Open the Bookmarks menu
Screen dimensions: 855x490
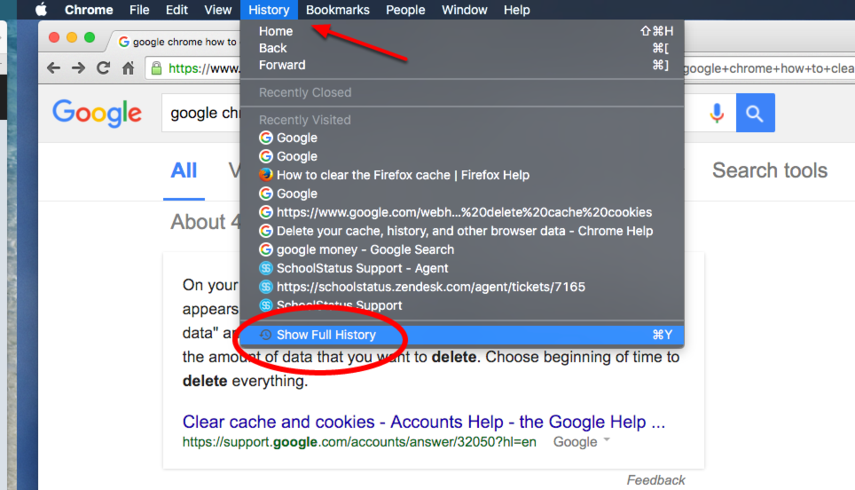tap(338, 10)
